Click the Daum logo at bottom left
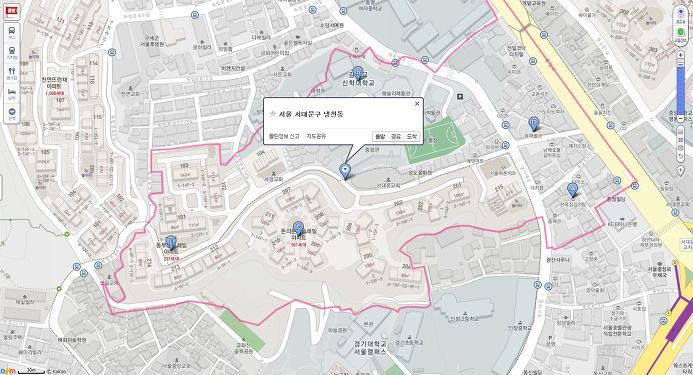This screenshot has height=375, width=693. (8, 371)
